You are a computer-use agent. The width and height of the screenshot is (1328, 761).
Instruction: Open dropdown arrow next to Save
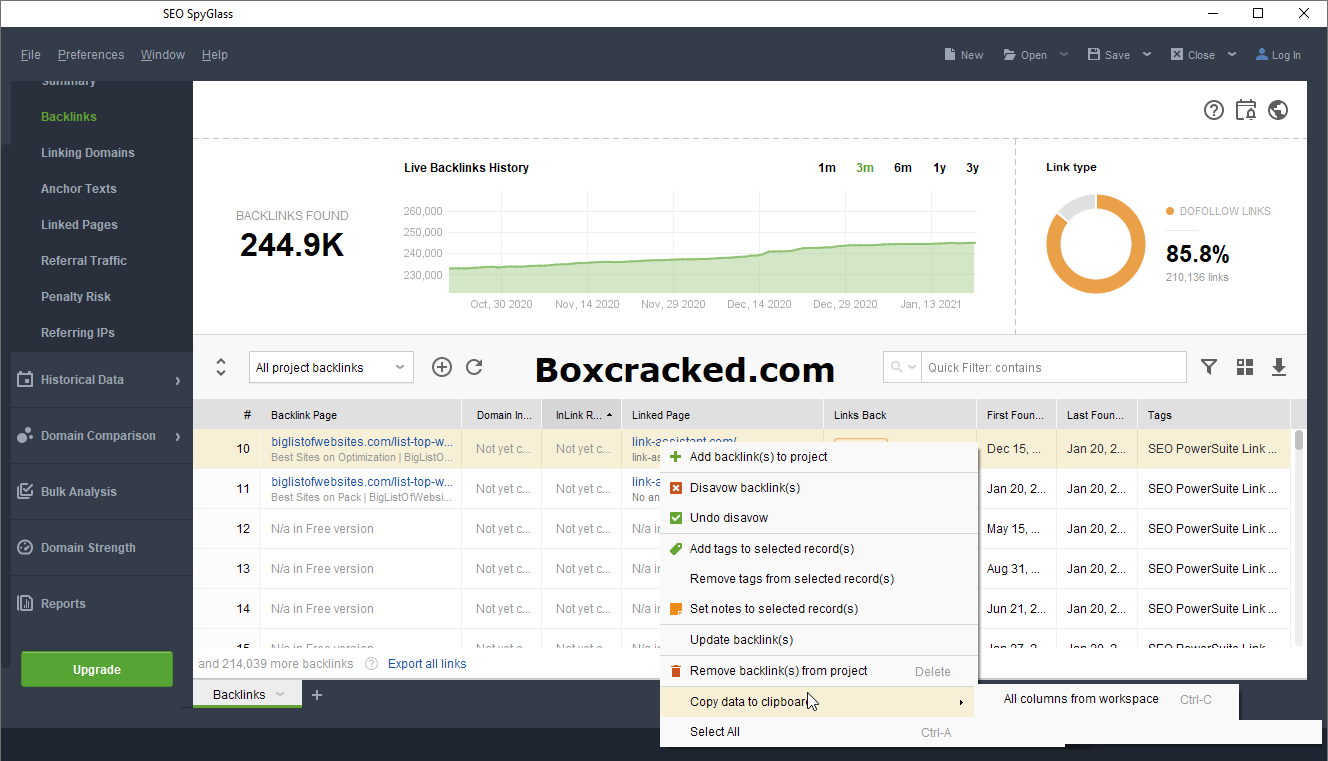point(1147,54)
